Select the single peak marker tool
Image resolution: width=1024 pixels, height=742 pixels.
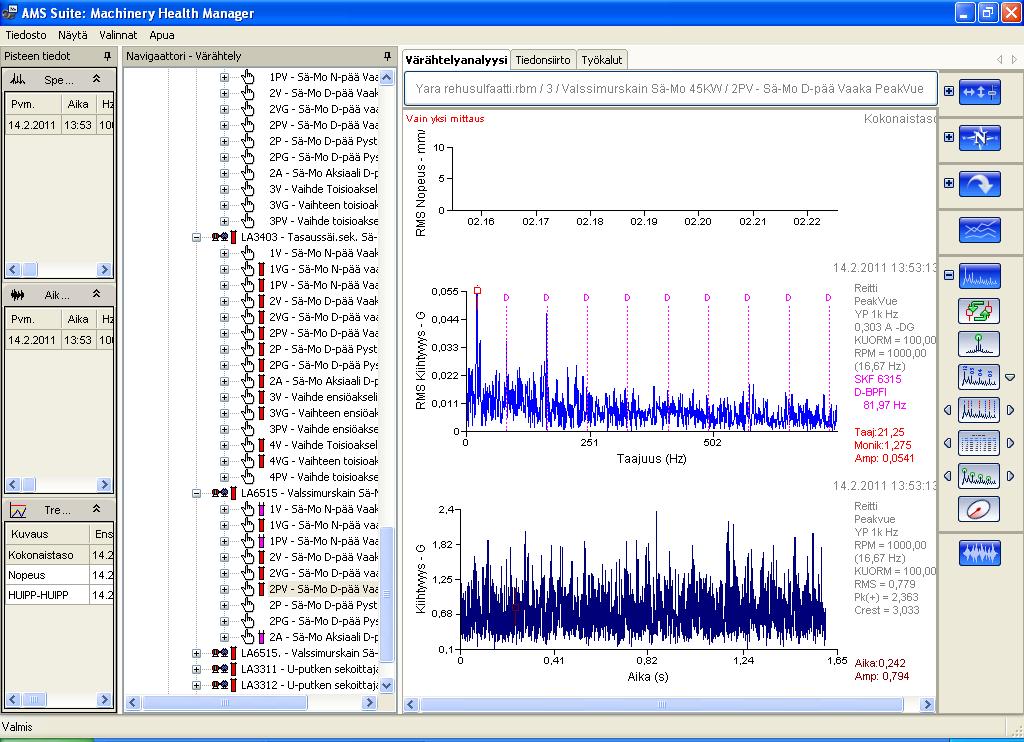point(978,344)
